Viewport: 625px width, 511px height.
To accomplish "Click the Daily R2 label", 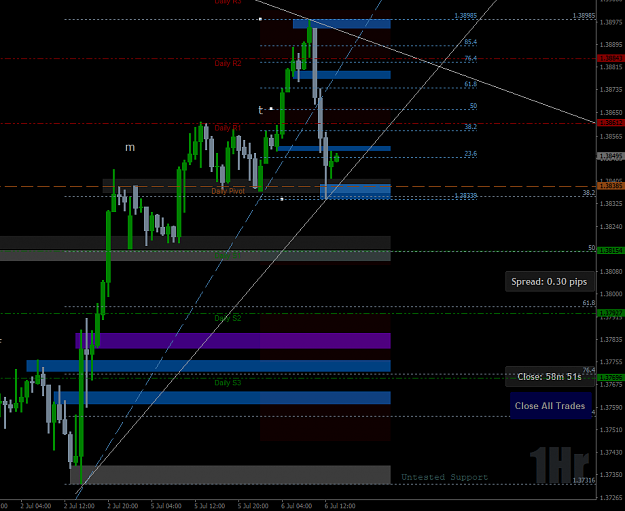I will point(228,63).
